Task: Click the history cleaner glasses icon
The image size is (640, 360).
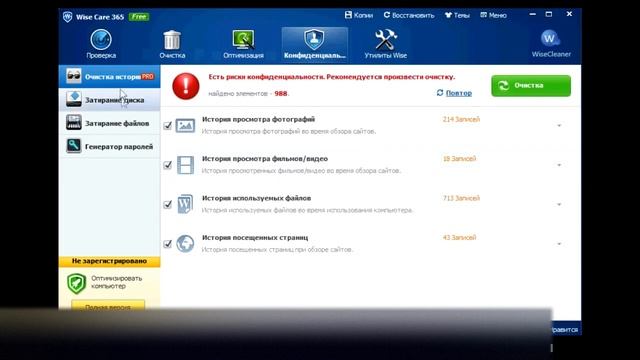Action: tap(74, 76)
